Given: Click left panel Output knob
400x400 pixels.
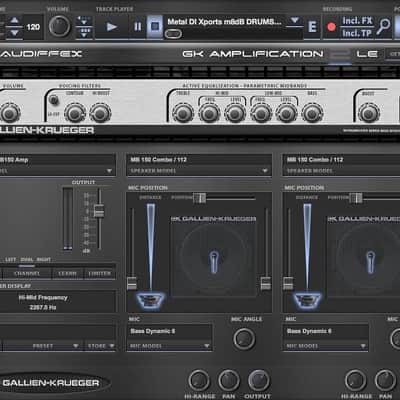Looking at the screenshot, I should pos(258,380).
